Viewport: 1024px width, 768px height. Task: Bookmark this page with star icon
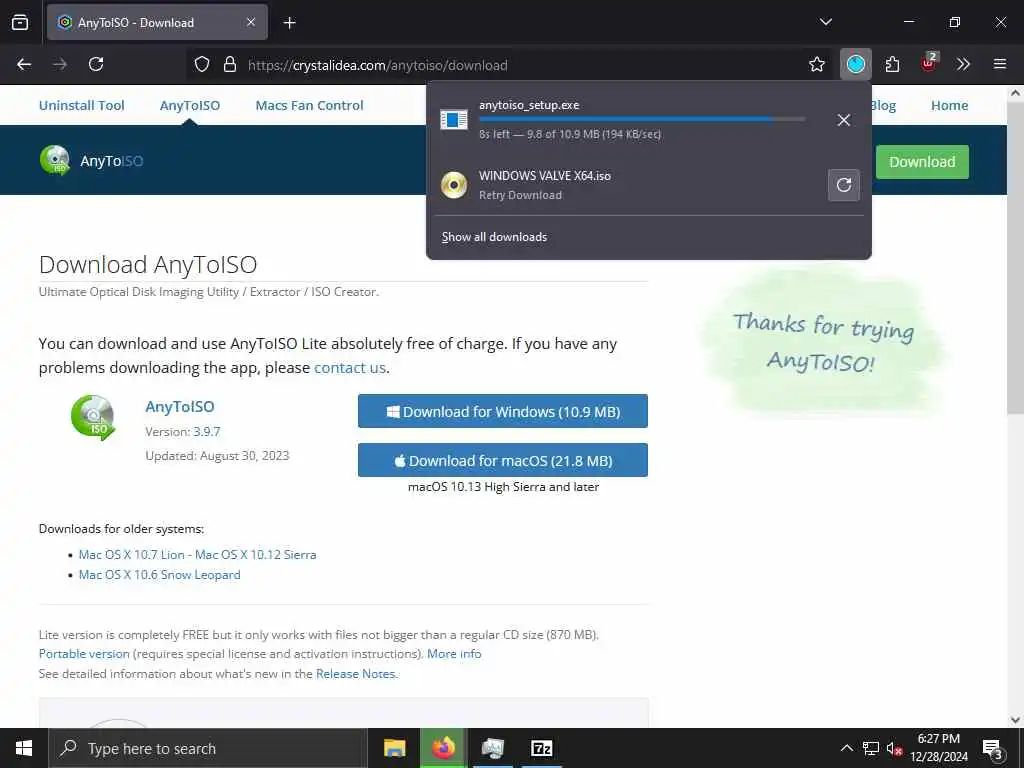pos(816,64)
